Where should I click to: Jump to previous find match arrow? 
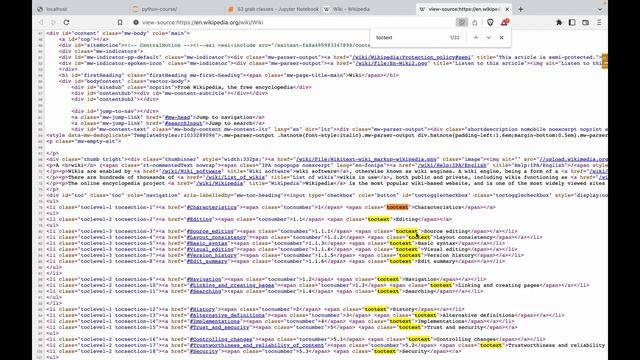point(476,38)
